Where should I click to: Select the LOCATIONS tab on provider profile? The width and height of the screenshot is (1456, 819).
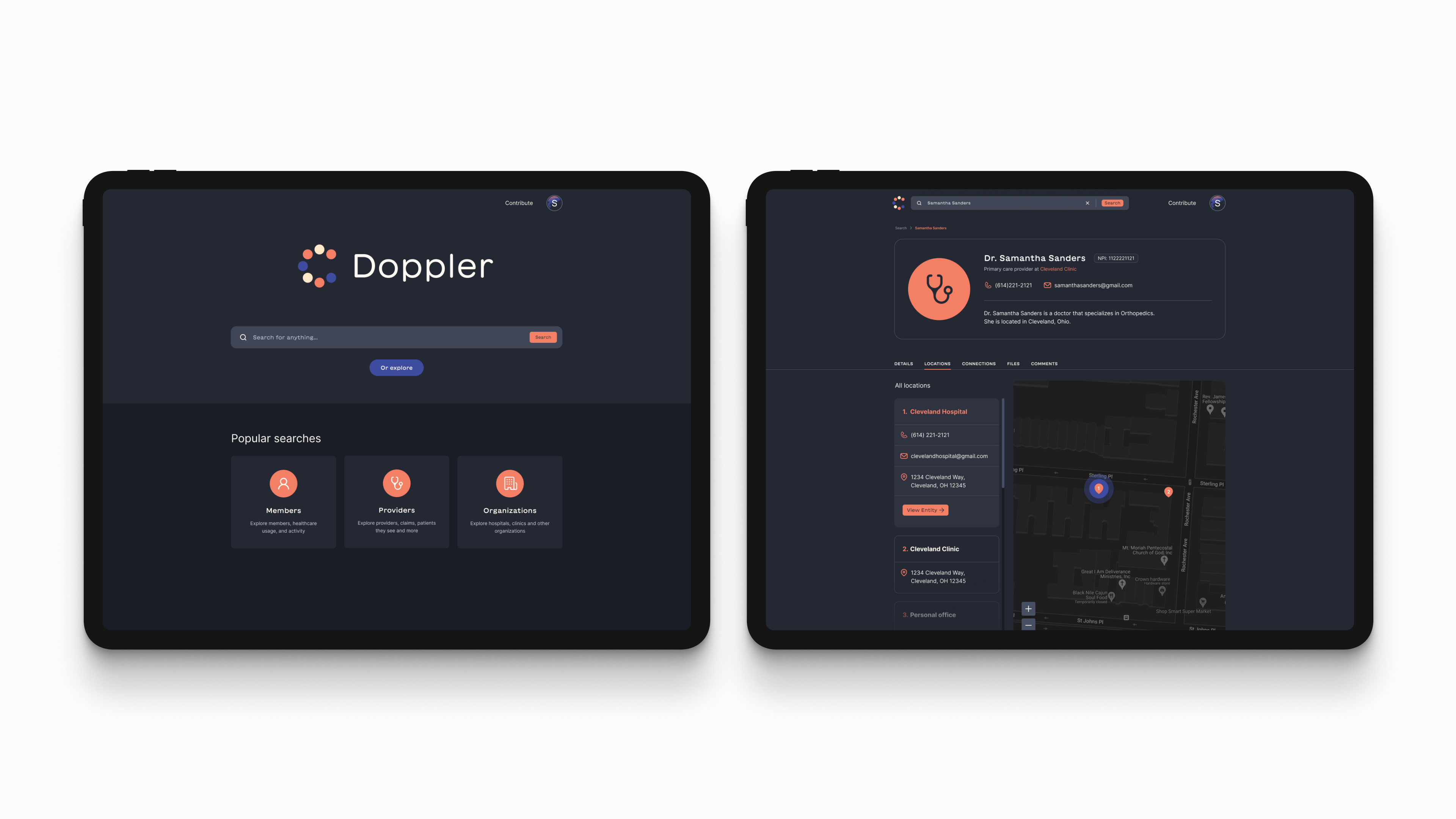coord(937,363)
